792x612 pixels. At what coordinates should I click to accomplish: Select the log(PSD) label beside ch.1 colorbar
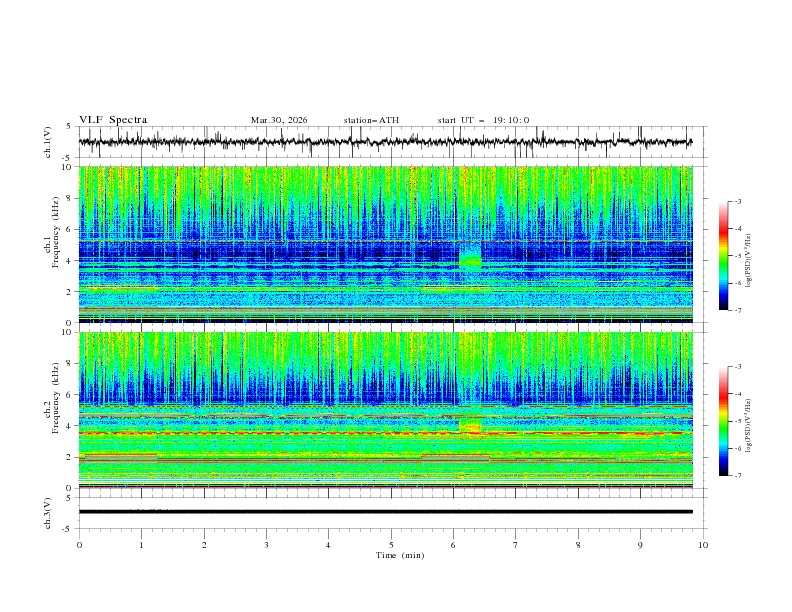coord(749,261)
